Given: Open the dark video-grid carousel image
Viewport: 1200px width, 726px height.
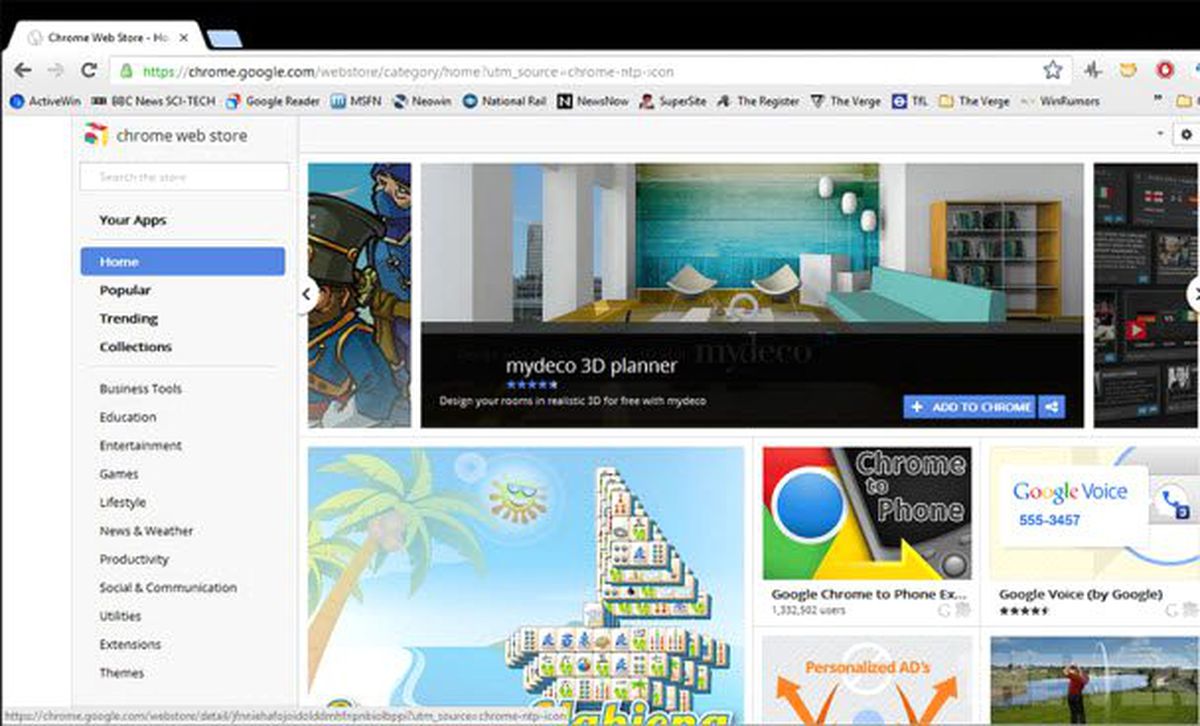Looking at the screenshot, I should (x=1146, y=296).
